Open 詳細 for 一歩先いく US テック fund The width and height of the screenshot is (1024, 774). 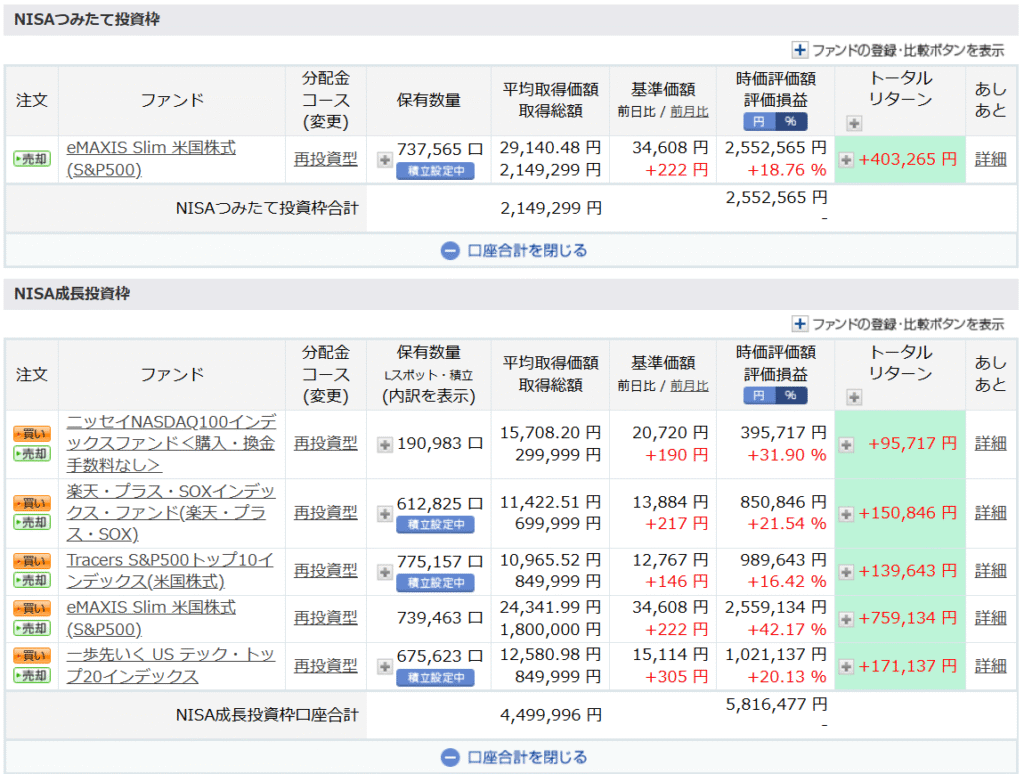[990, 666]
